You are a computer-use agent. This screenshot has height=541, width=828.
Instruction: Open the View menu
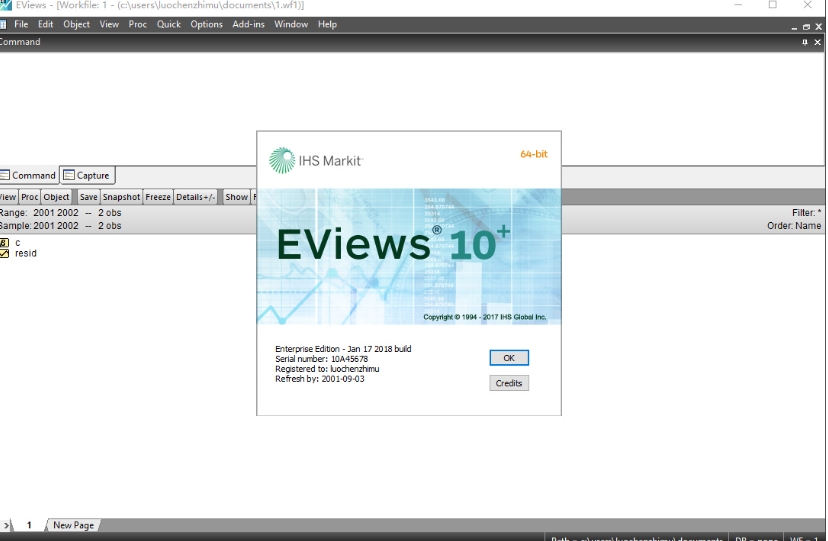point(109,24)
